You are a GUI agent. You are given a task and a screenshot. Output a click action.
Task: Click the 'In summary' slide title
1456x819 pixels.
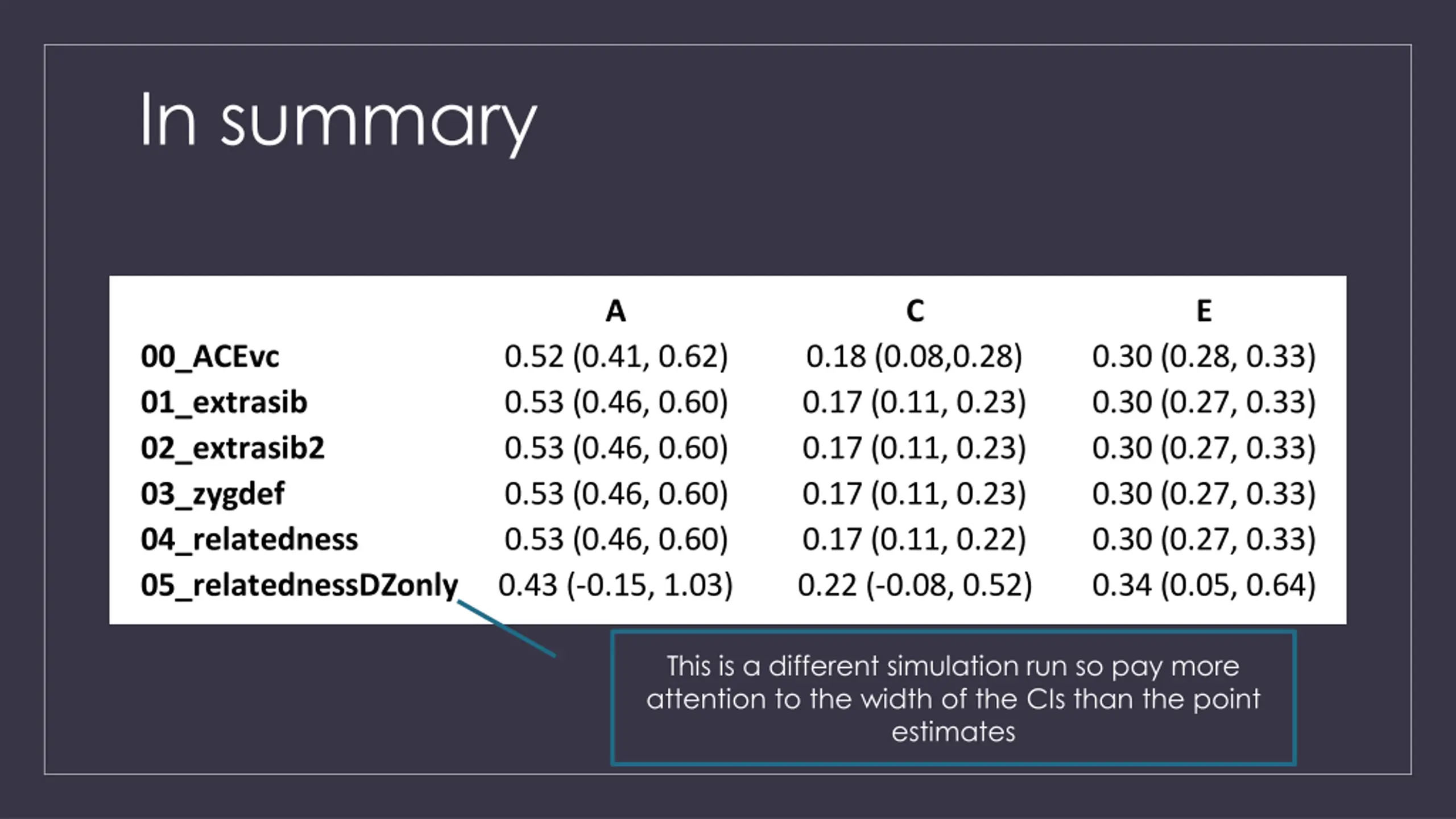pos(338,122)
